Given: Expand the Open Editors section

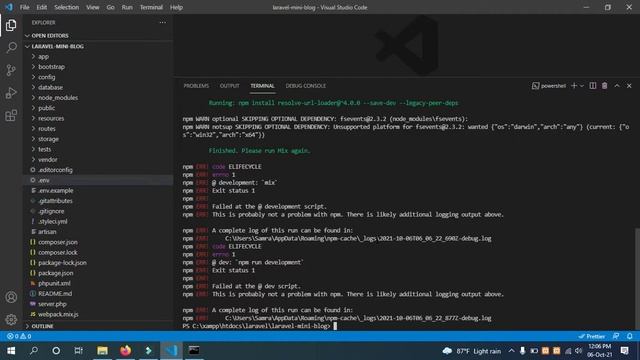Looking at the screenshot, I should (98, 36).
